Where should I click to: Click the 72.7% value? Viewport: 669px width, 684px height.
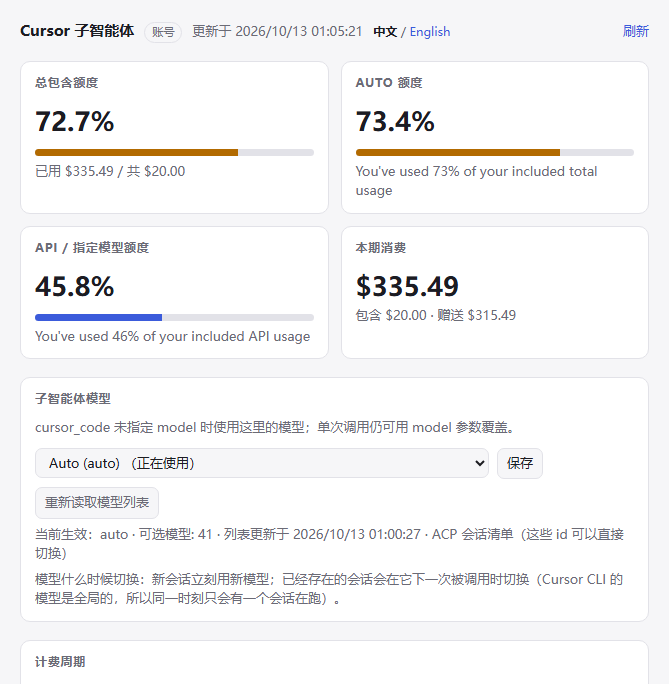(x=75, y=121)
